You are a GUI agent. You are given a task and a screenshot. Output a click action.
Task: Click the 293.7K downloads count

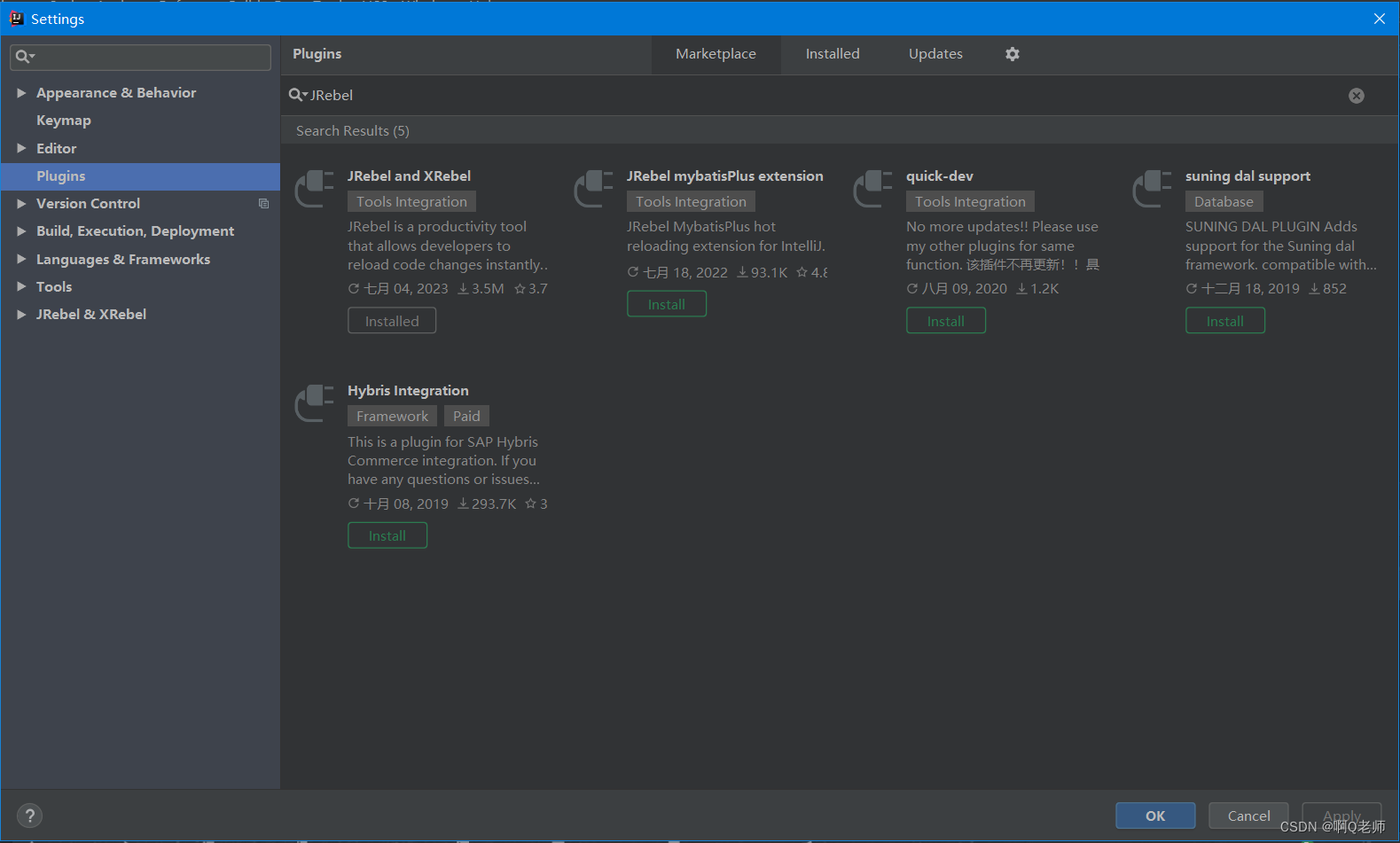(487, 503)
